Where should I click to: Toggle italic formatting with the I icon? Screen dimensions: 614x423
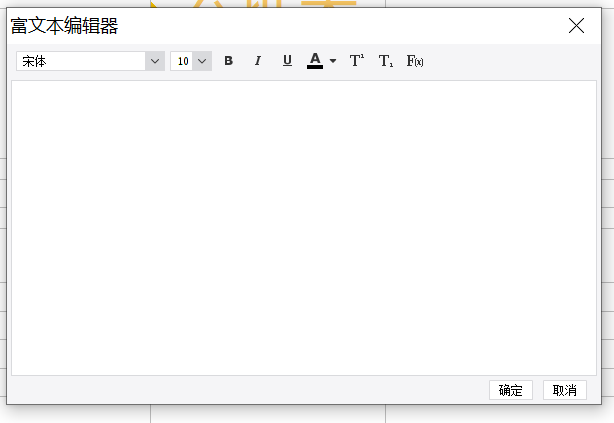coord(258,61)
